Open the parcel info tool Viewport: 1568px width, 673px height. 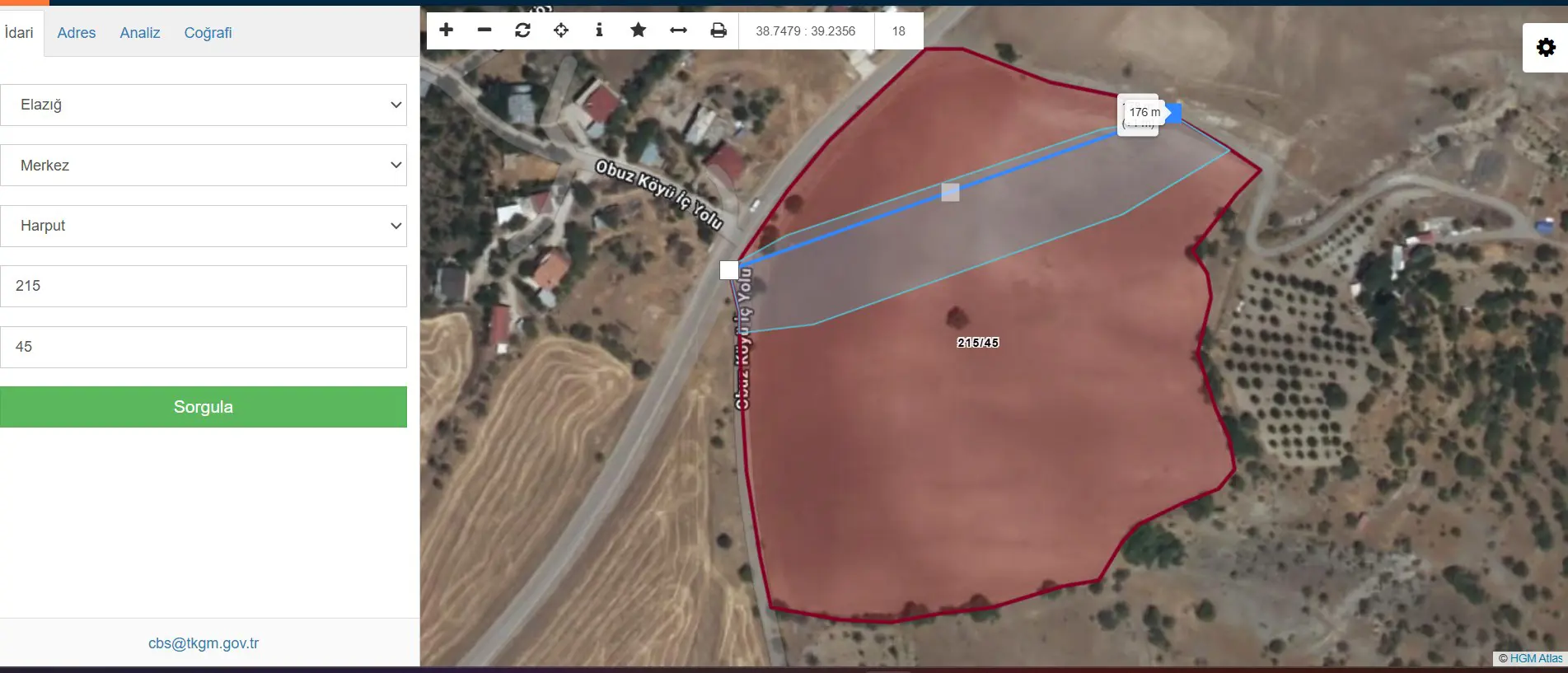[599, 30]
